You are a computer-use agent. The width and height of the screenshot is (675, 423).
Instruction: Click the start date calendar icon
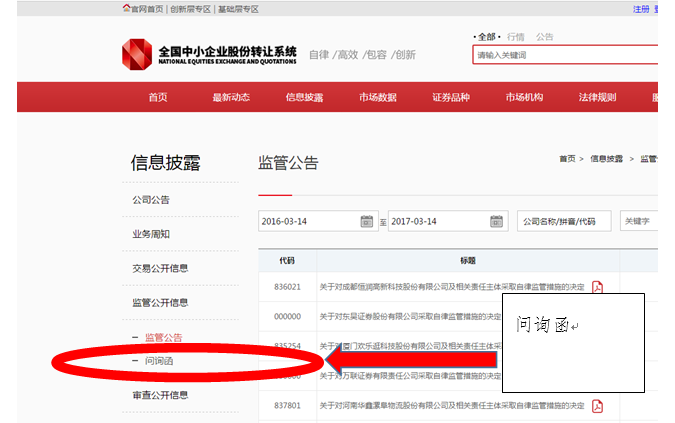point(366,221)
